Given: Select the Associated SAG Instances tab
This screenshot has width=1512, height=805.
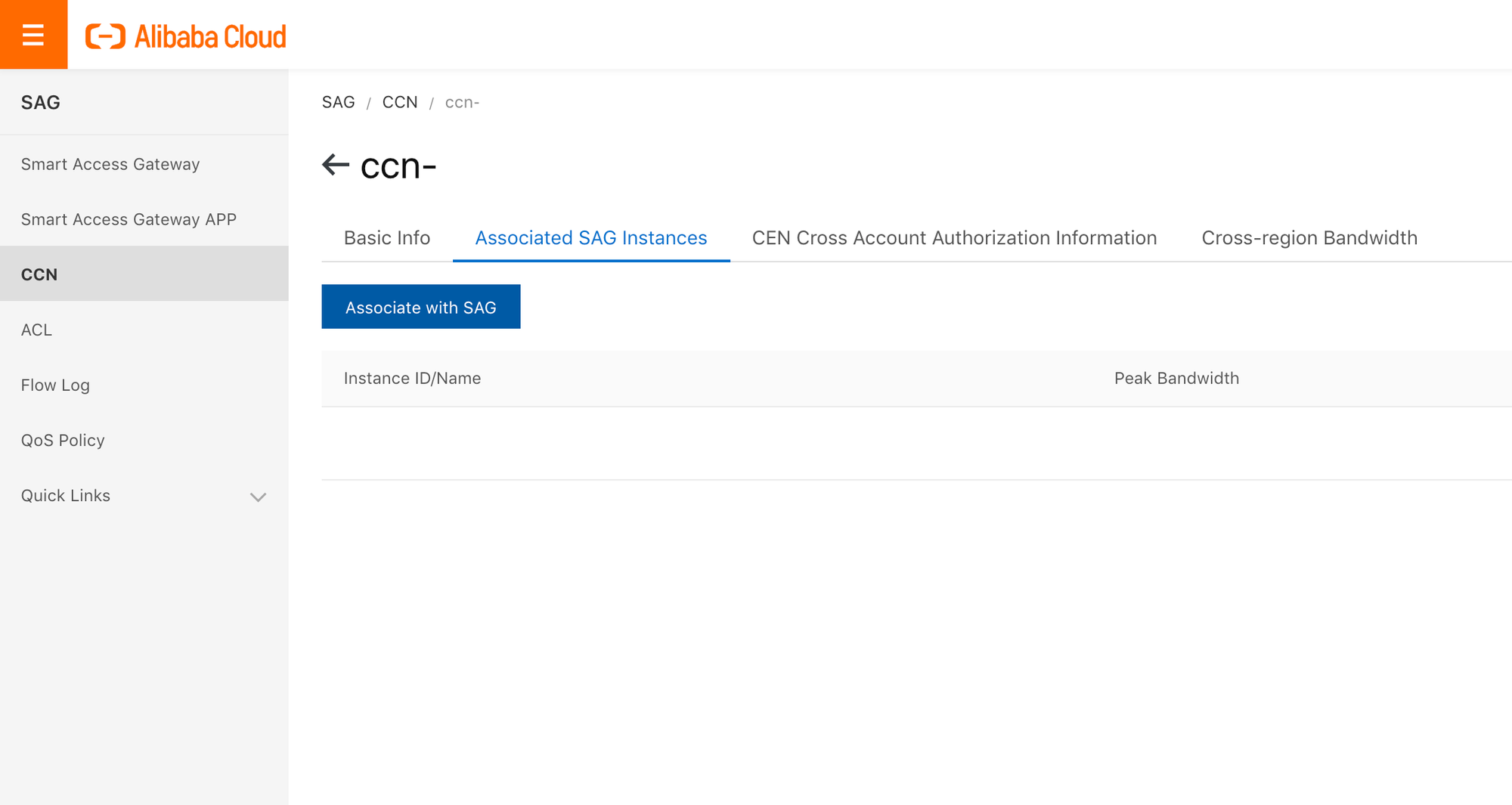Looking at the screenshot, I should point(590,237).
